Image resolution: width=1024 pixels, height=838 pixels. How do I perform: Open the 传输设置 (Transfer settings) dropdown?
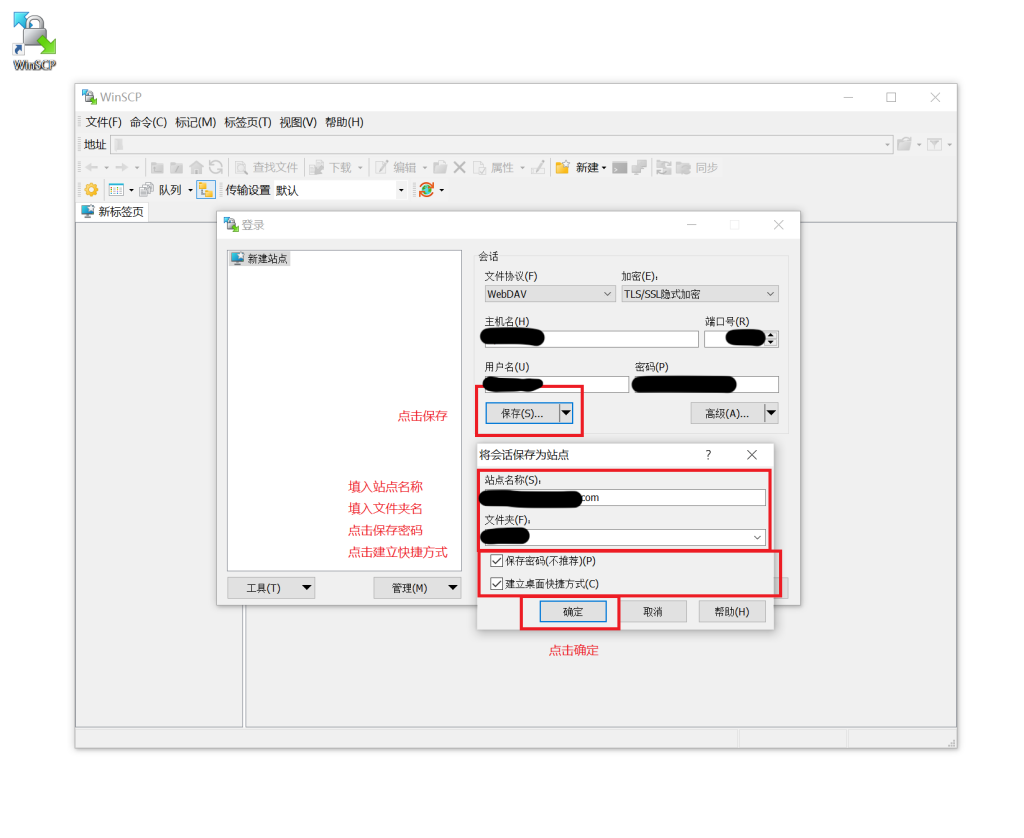click(401, 190)
